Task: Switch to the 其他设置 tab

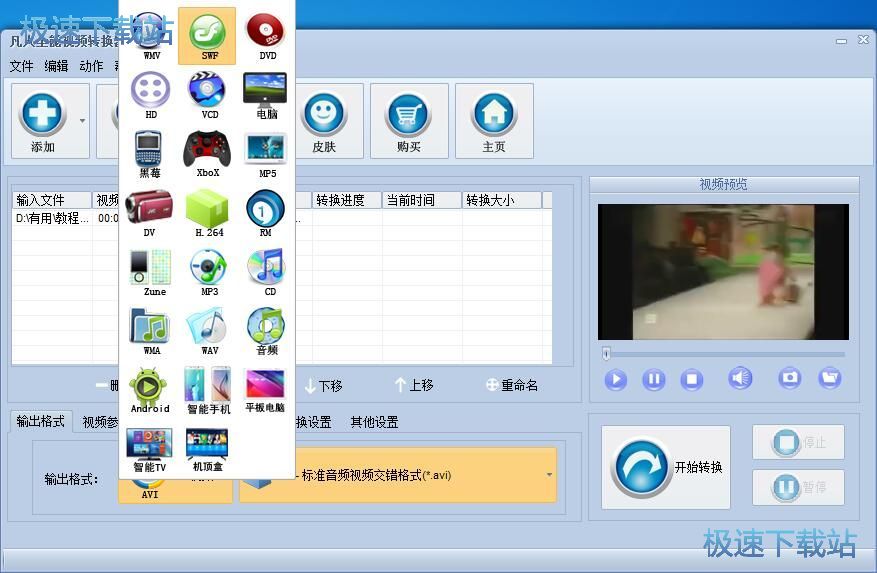Action: pyautogui.click(x=374, y=422)
